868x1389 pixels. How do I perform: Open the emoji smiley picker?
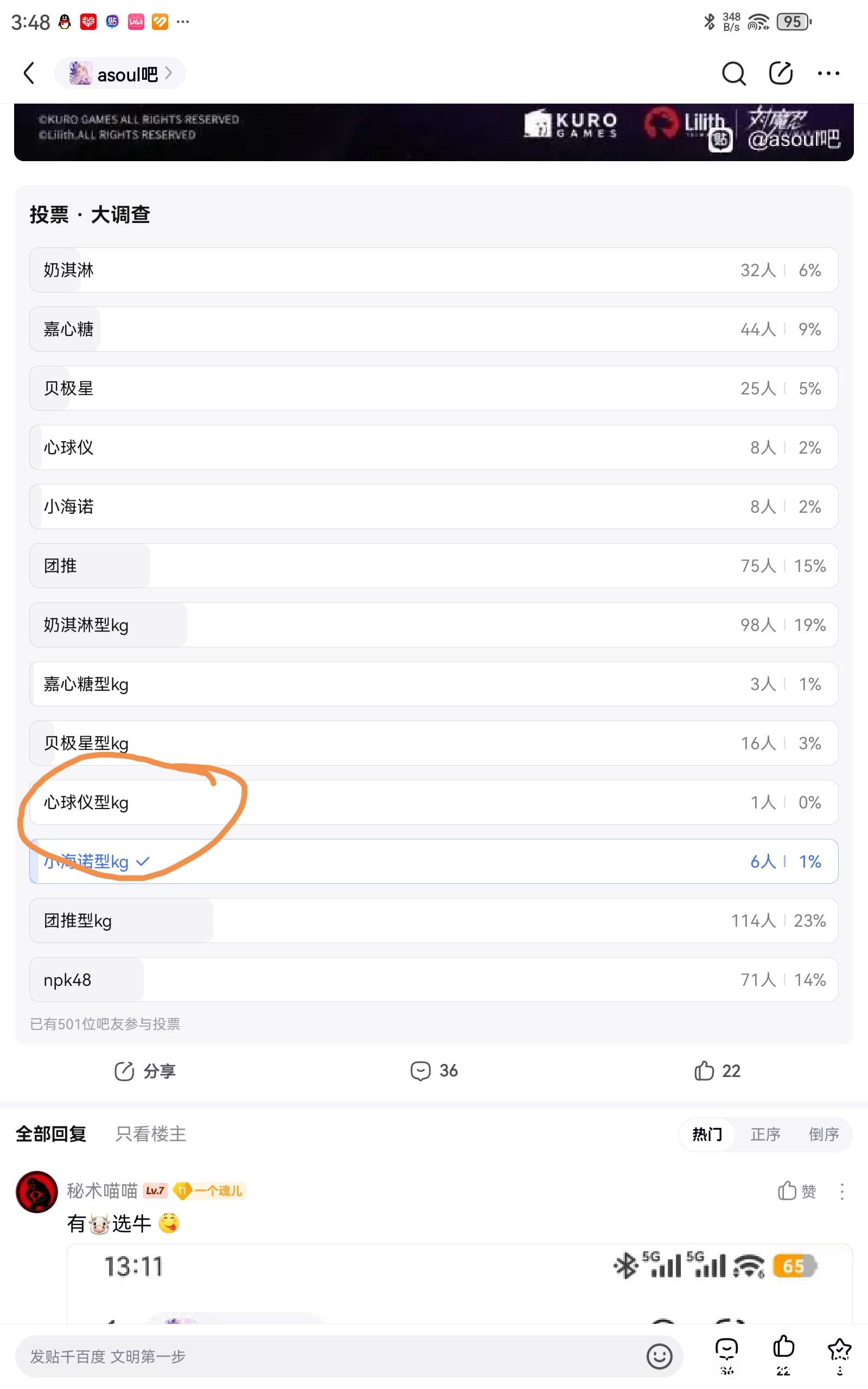coord(659,1356)
